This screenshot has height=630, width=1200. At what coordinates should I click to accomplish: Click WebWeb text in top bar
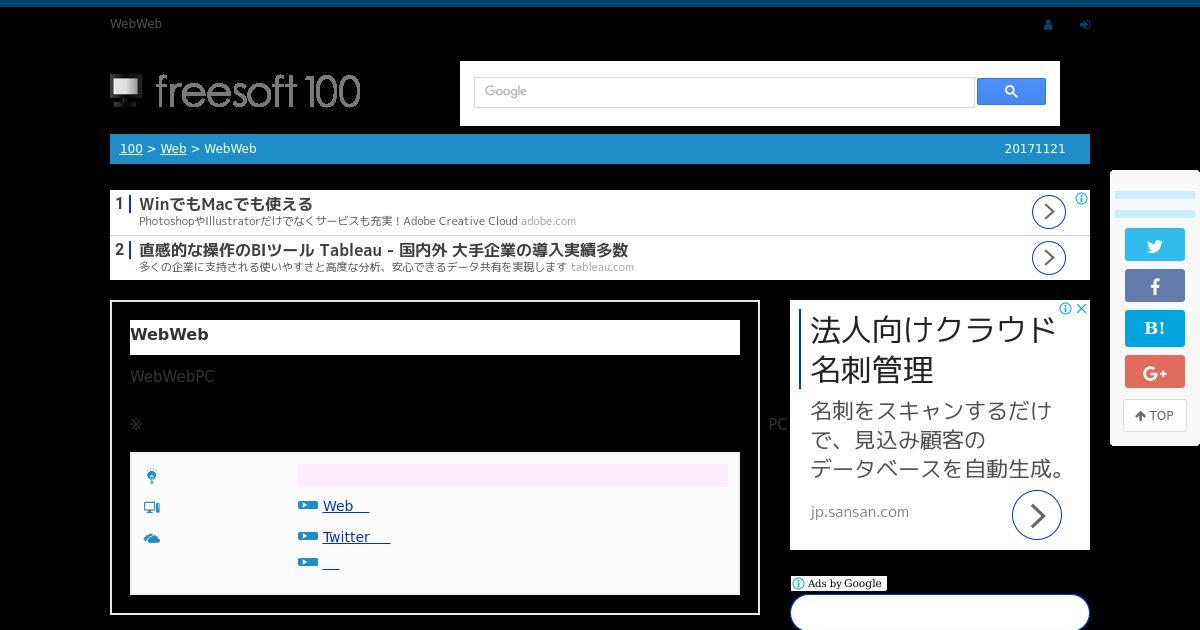[136, 23]
